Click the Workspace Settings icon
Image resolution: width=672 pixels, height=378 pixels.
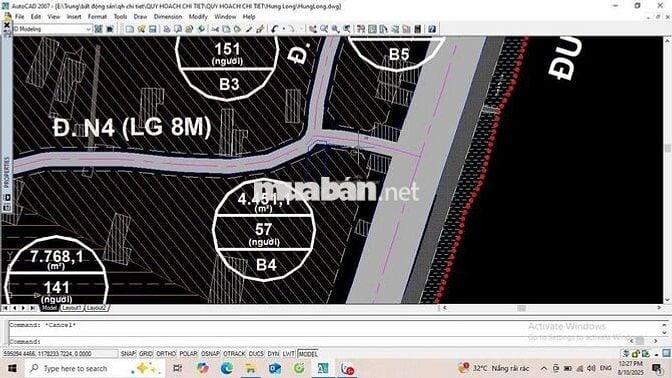(x=99, y=29)
